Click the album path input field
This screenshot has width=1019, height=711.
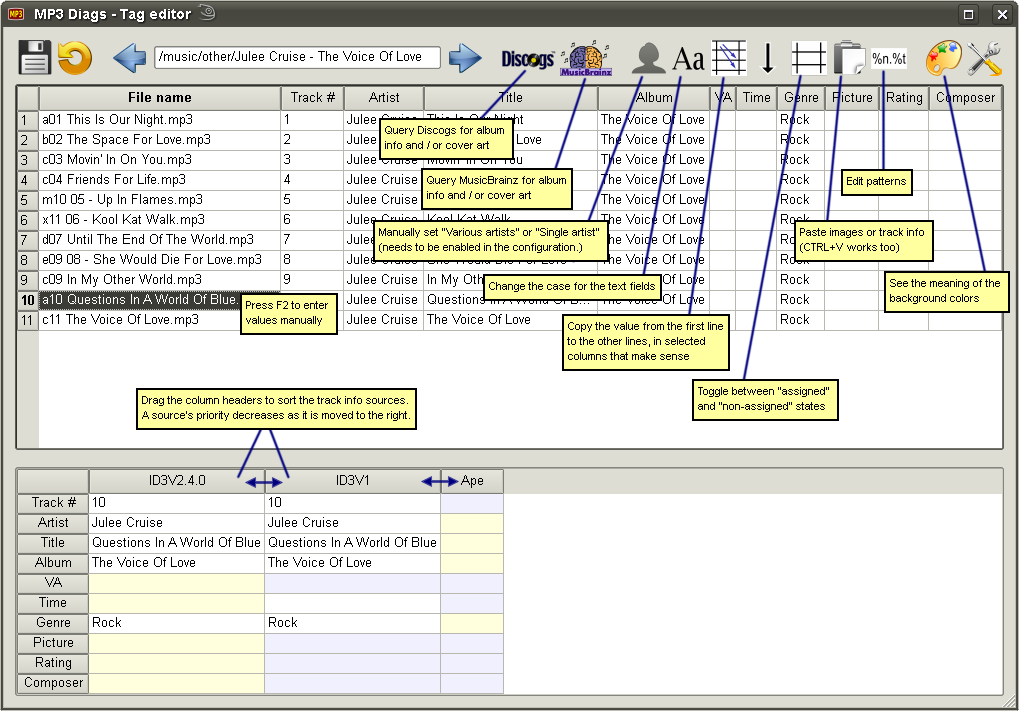point(297,57)
